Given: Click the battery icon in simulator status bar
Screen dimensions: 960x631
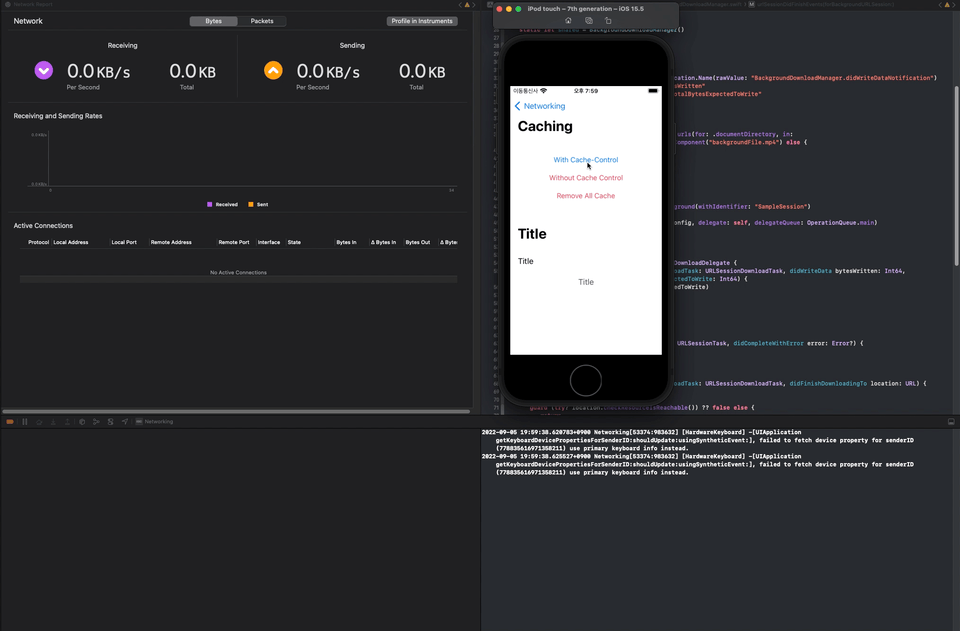Looking at the screenshot, I should [653, 91].
